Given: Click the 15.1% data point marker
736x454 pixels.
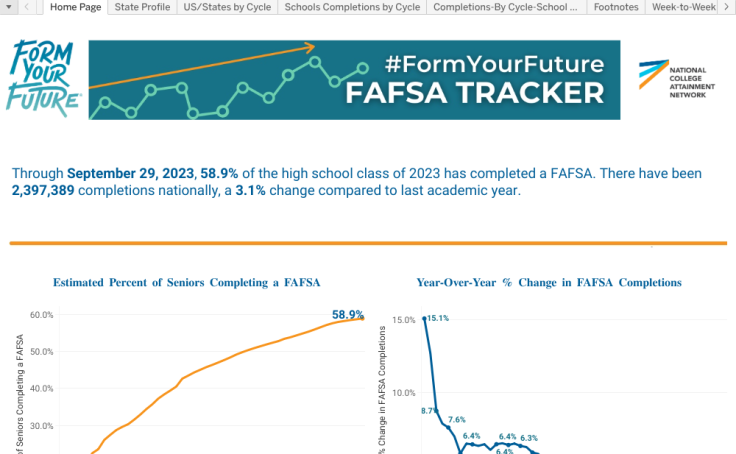Looking at the screenshot, I should 424,319.
